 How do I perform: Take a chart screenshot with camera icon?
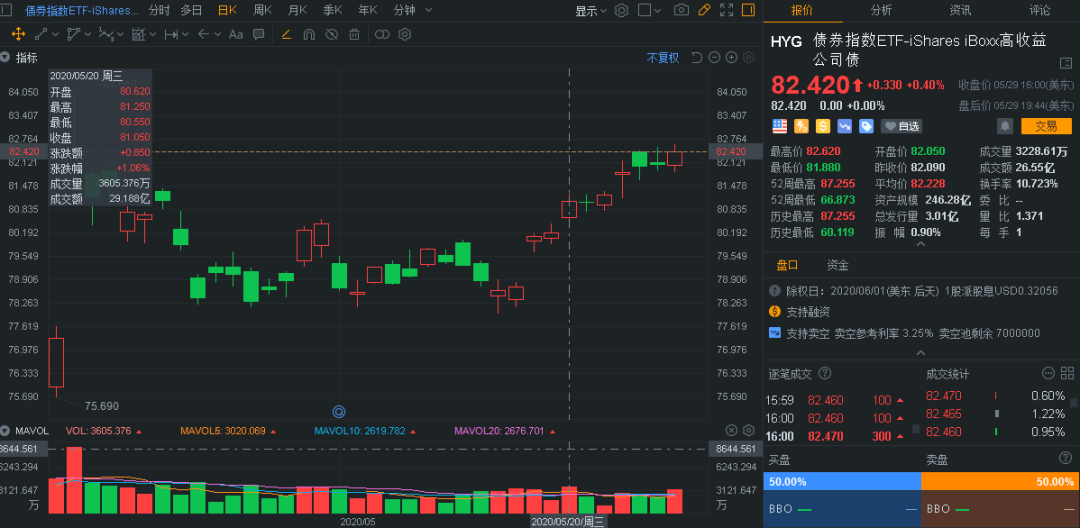[x=681, y=10]
